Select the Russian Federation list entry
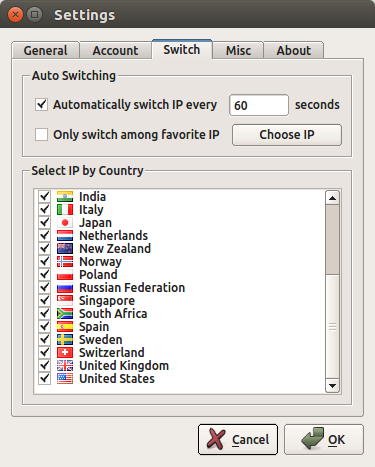The height and width of the screenshot is (467, 375). point(132,288)
